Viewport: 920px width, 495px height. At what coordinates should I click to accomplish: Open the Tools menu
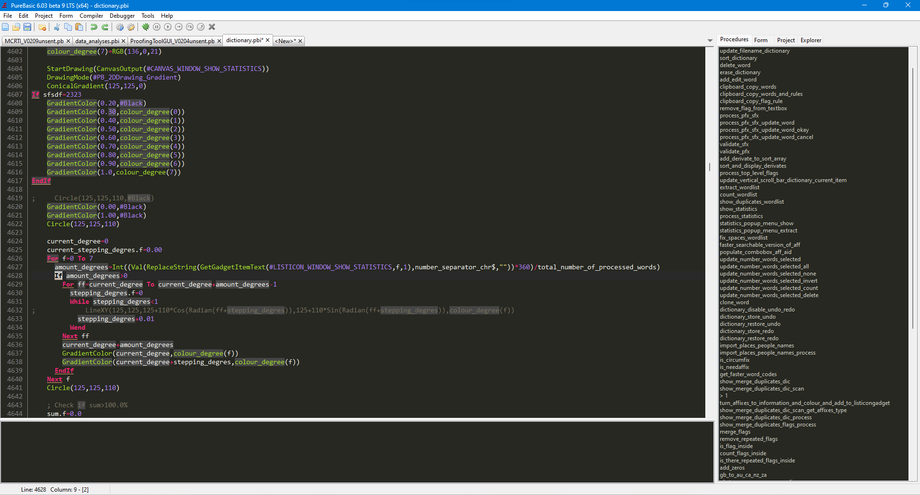click(148, 16)
